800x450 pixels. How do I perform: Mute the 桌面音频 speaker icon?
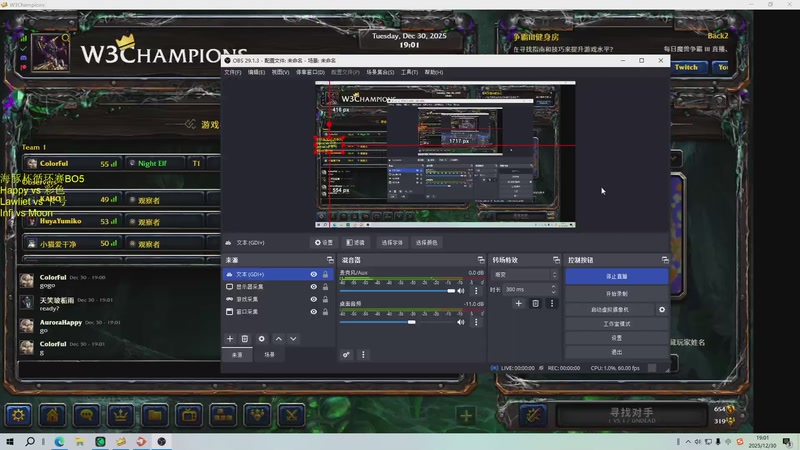click(x=461, y=322)
